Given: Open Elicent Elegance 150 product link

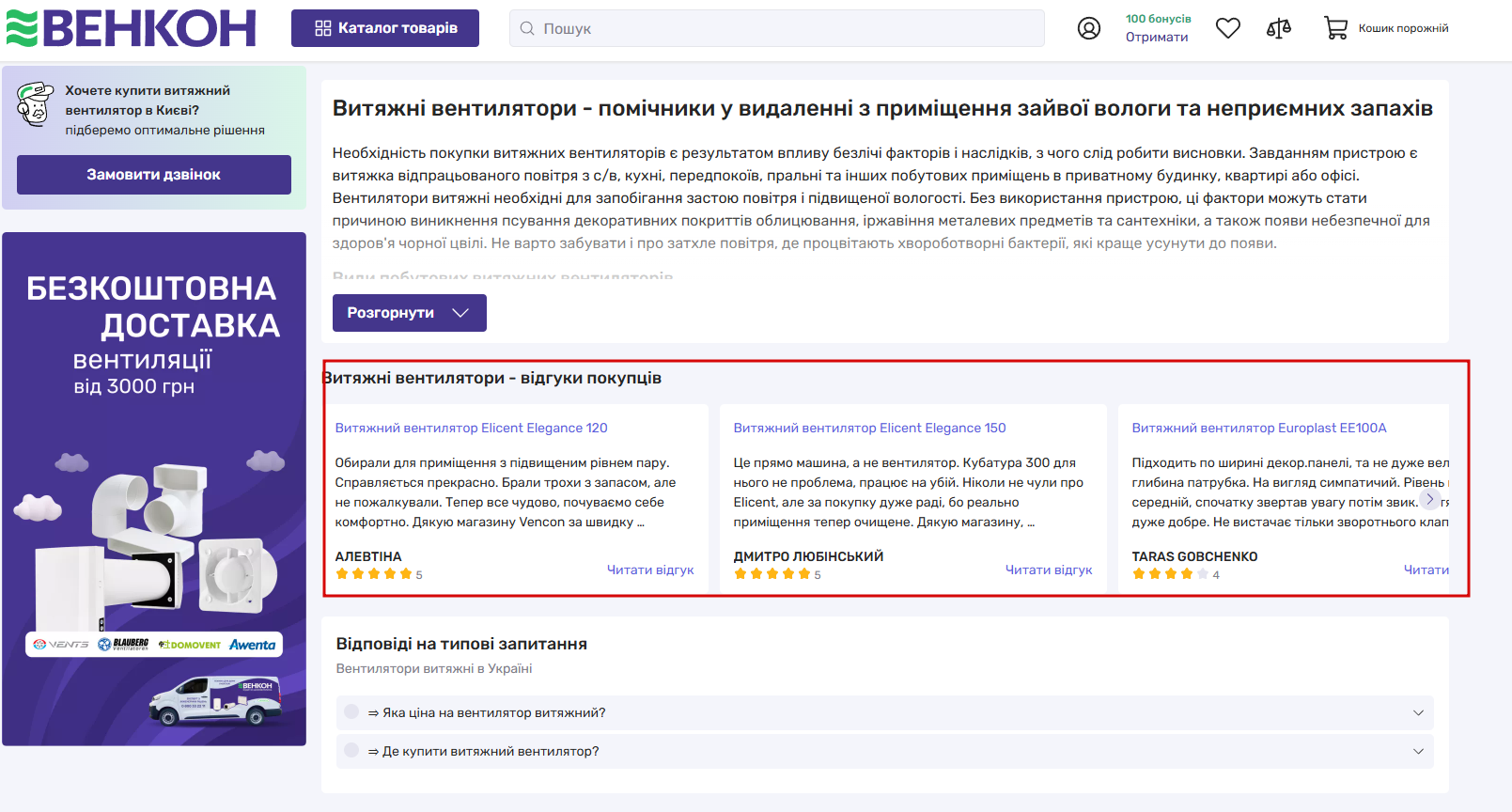Looking at the screenshot, I should pyautogui.click(x=870, y=428).
